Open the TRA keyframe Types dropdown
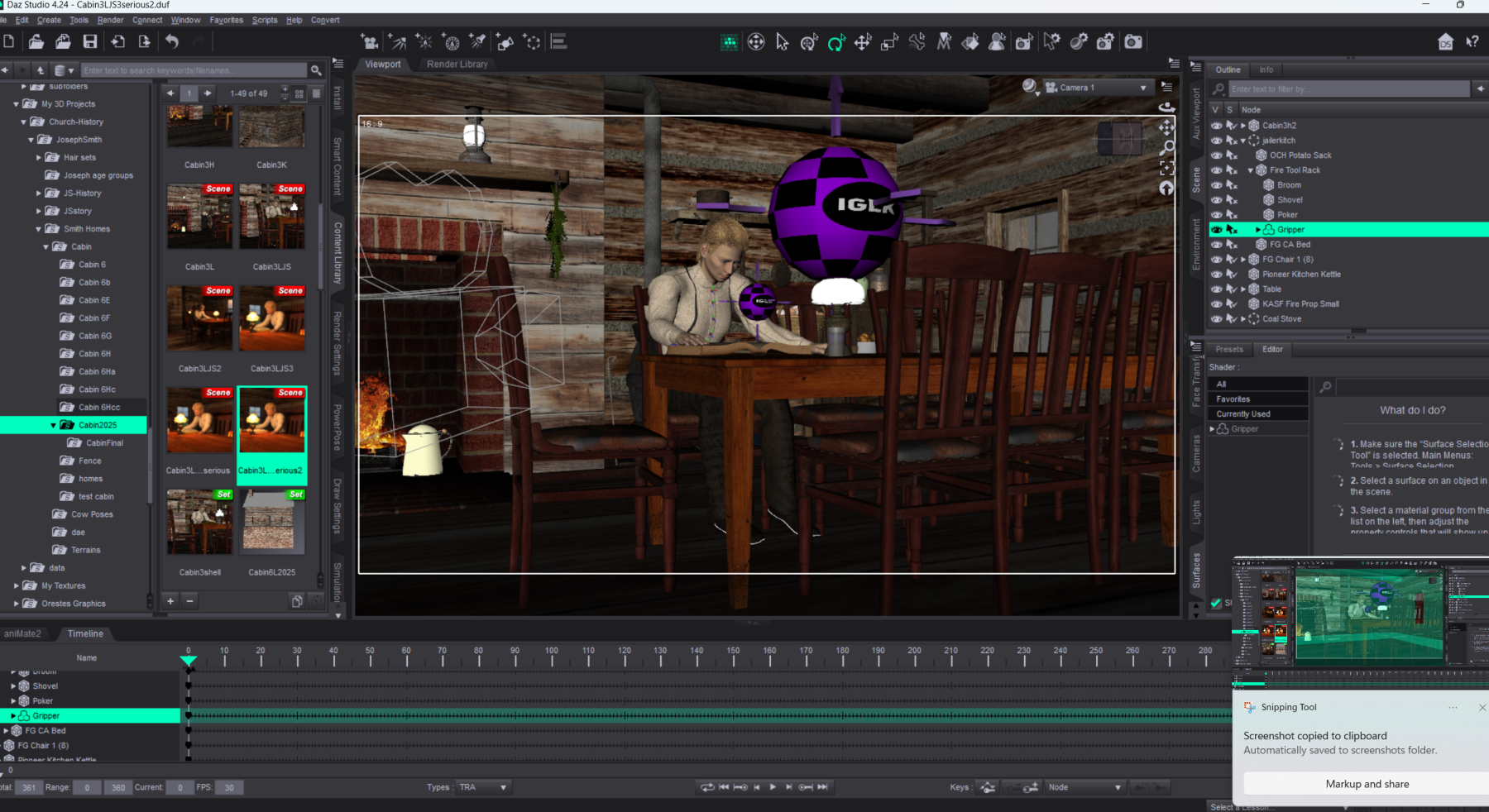Image resolution: width=1489 pixels, height=812 pixels. point(483,787)
